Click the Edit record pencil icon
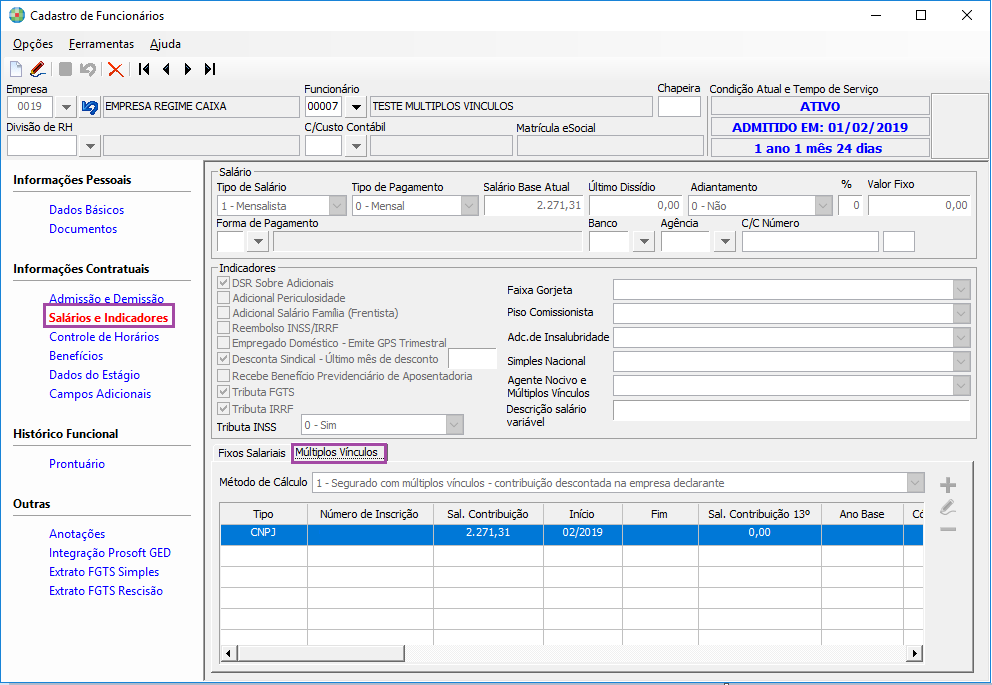 37,69
